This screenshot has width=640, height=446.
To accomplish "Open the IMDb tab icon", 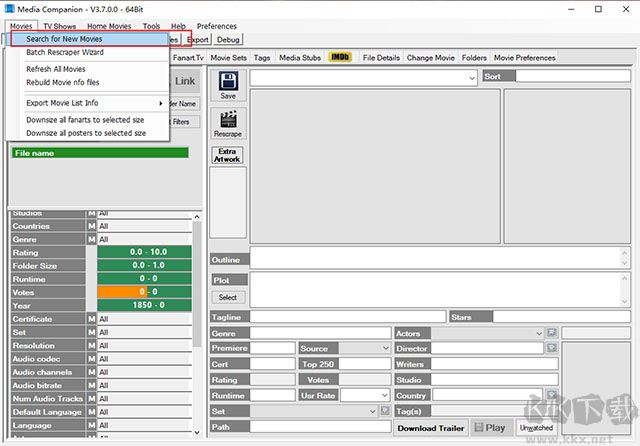I will click(x=340, y=58).
